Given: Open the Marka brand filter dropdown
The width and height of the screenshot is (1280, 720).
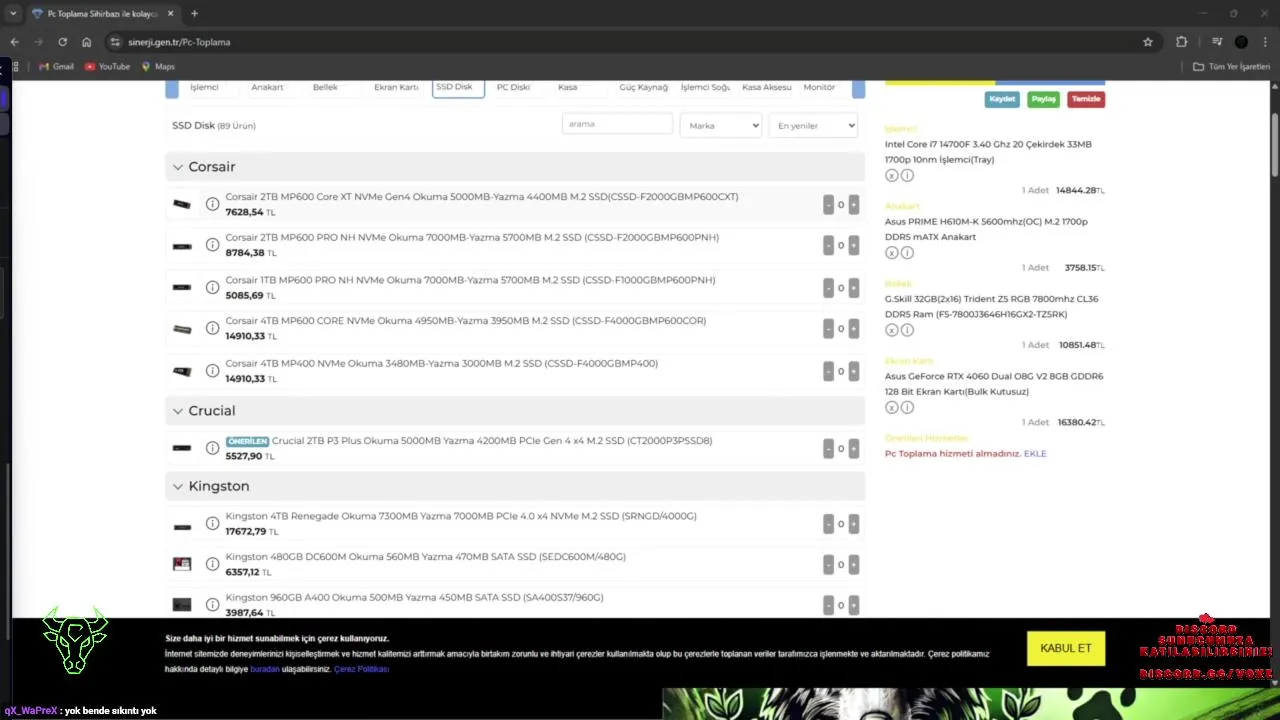Looking at the screenshot, I should 720,125.
